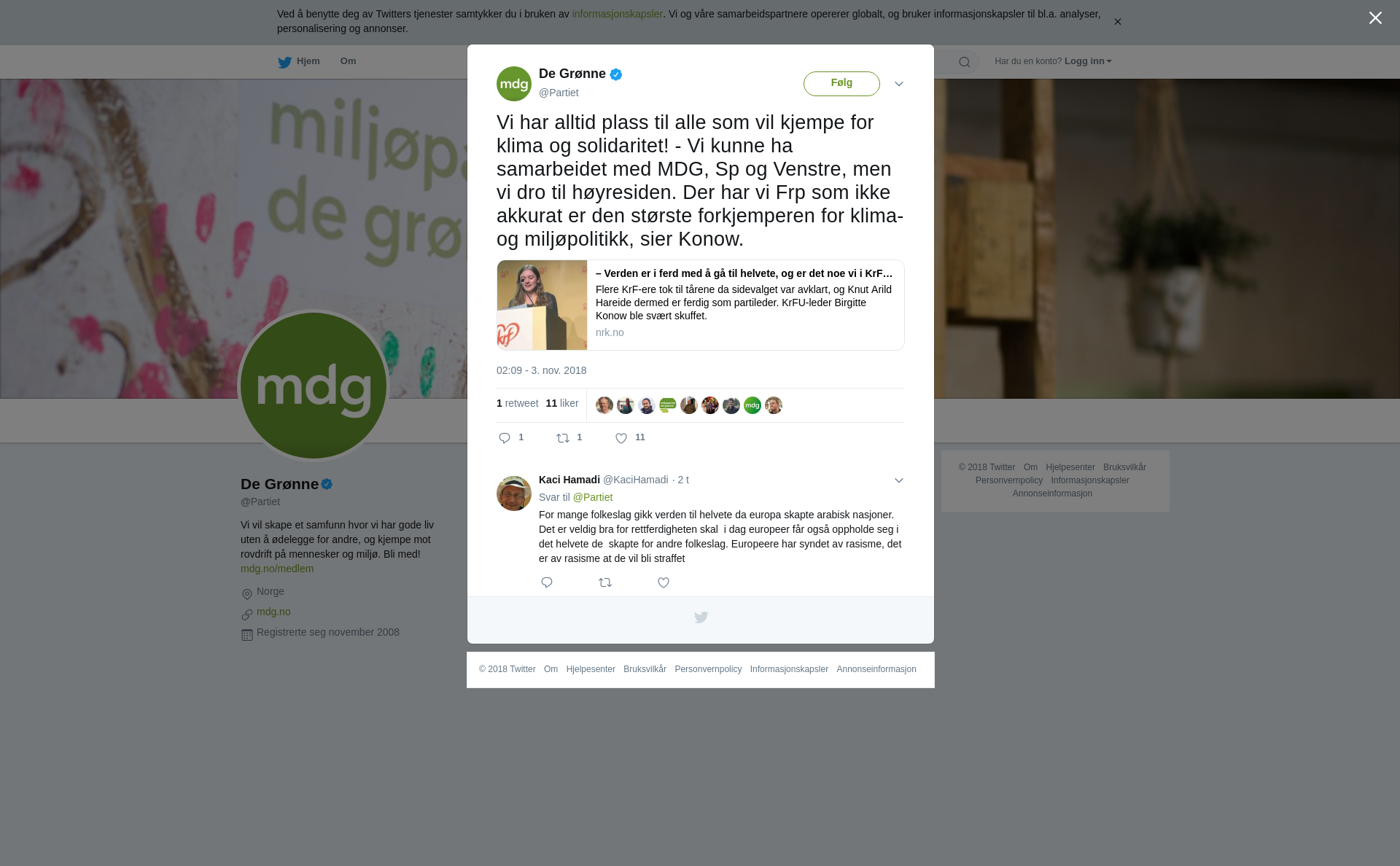Open the mdg.no/medlem profile link
The height and width of the screenshot is (866, 1400).
coord(277,569)
